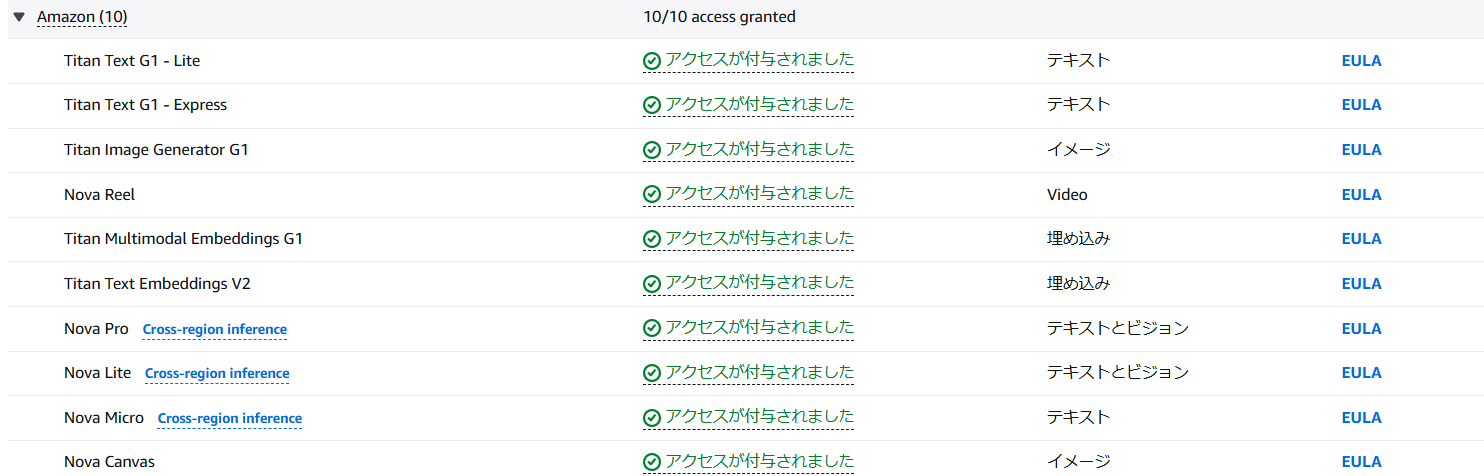Image resolution: width=1484 pixels, height=476 pixels.
Task: Select the Titan Text G1 - Lite row name
Action: (132, 61)
